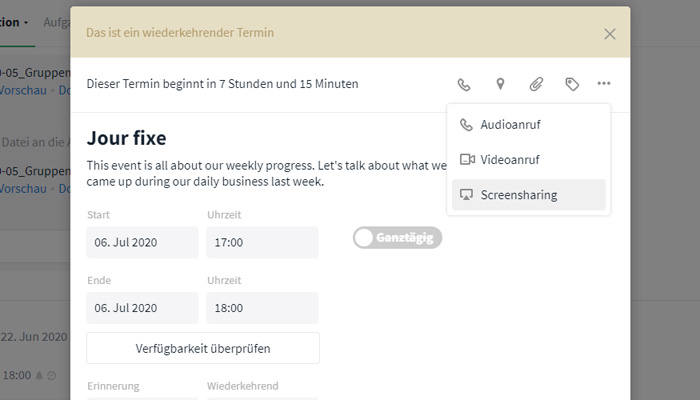Click the location pin icon
The image size is (700, 400).
click(x=500, y=83)
